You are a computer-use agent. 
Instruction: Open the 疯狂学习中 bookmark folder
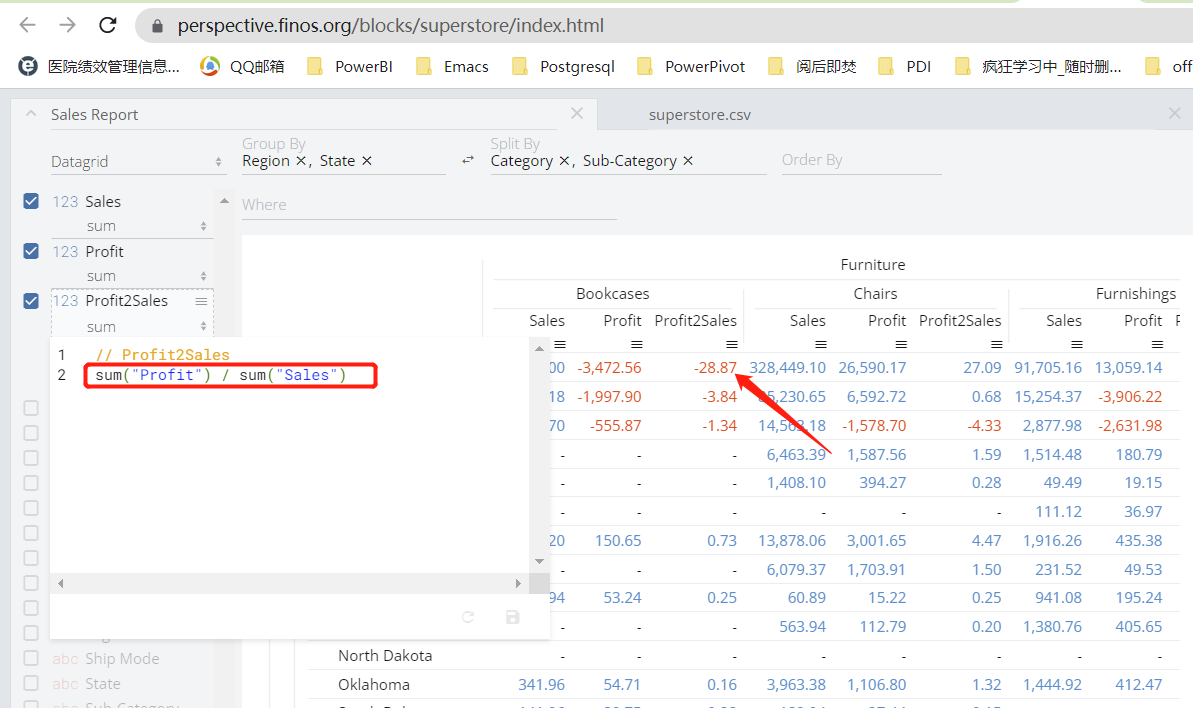pyautogui.click(x=1038, y=67)
